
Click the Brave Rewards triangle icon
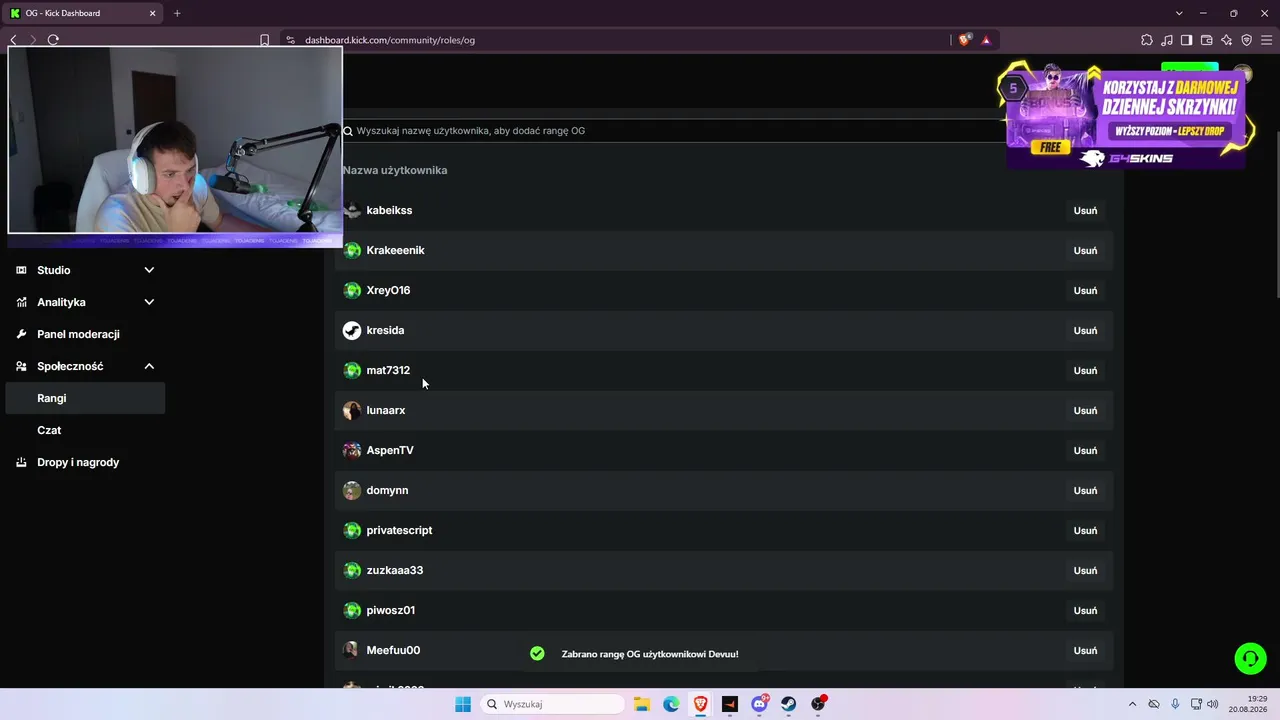click(x=986, y=40)
